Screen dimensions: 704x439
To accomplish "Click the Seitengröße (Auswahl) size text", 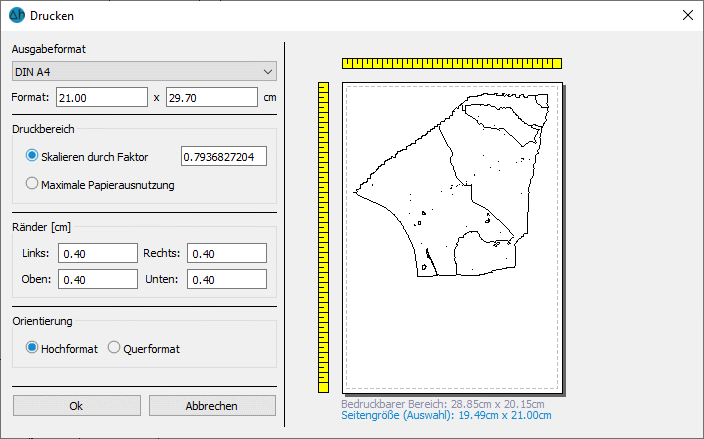I will tap(446, 415).
